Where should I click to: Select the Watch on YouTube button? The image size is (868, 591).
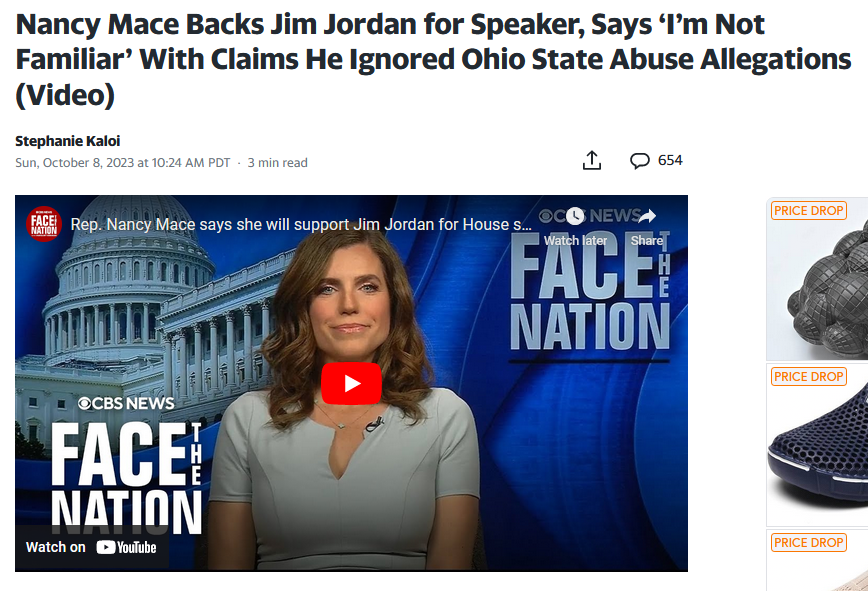point(91,547)
